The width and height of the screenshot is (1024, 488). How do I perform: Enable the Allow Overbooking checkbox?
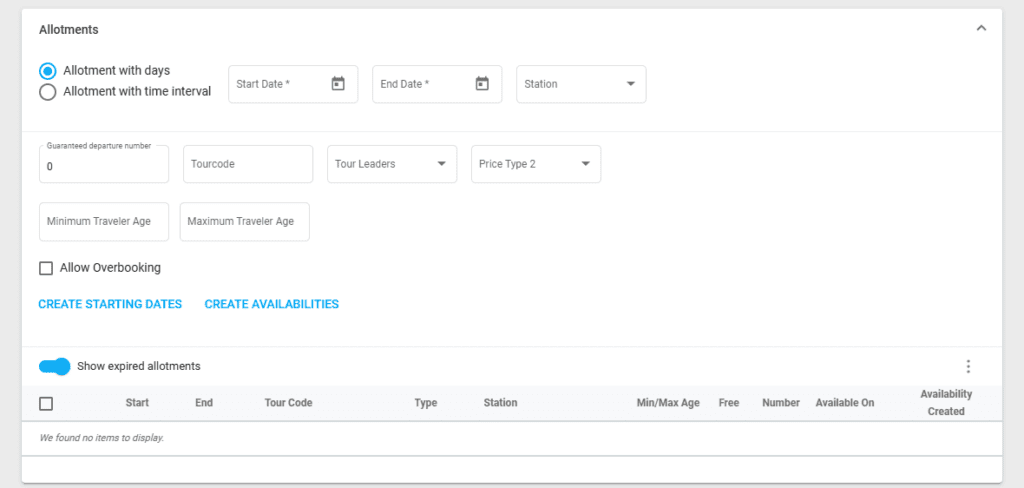(x=46, y=268)
